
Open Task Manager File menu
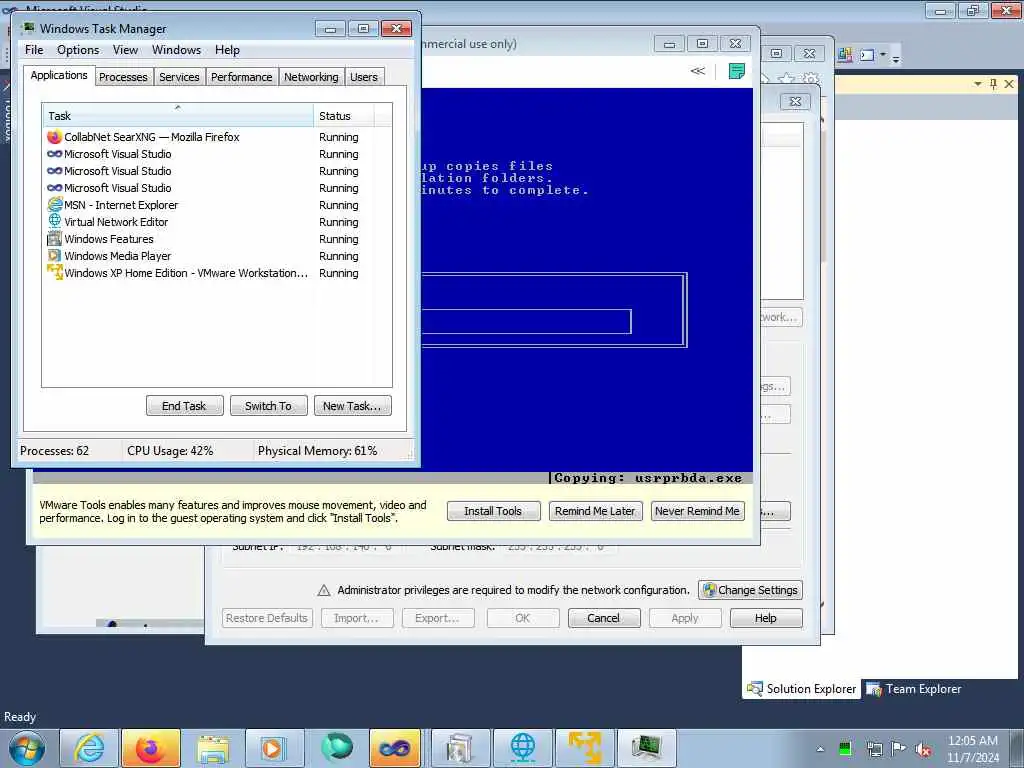(x=34, y=50)
